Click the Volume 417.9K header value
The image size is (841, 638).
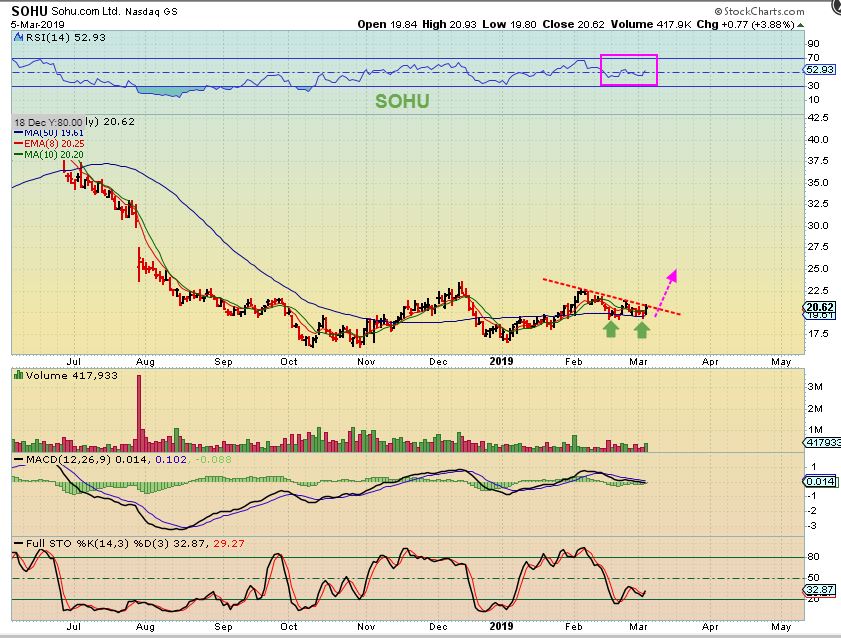[x=651, y=25]
